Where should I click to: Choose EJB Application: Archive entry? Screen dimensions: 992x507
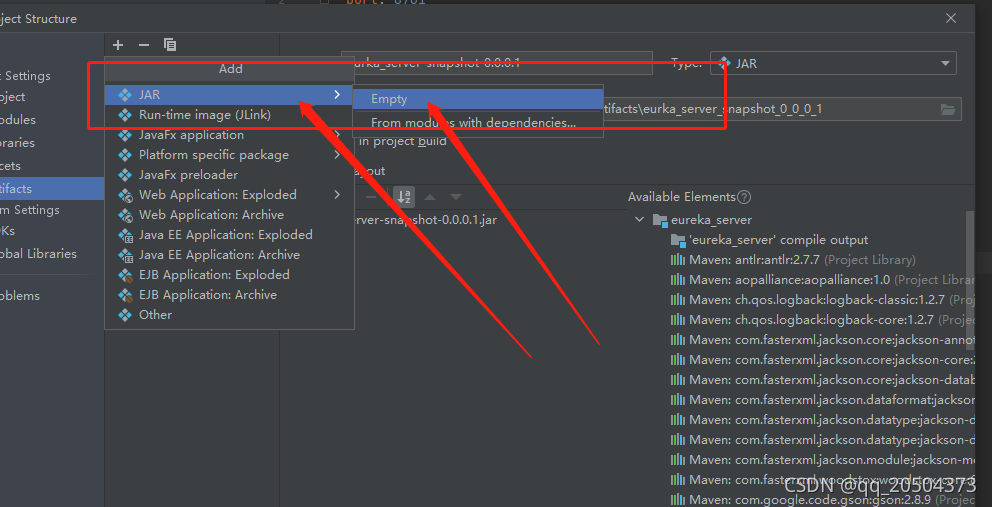tap(229, 295)
